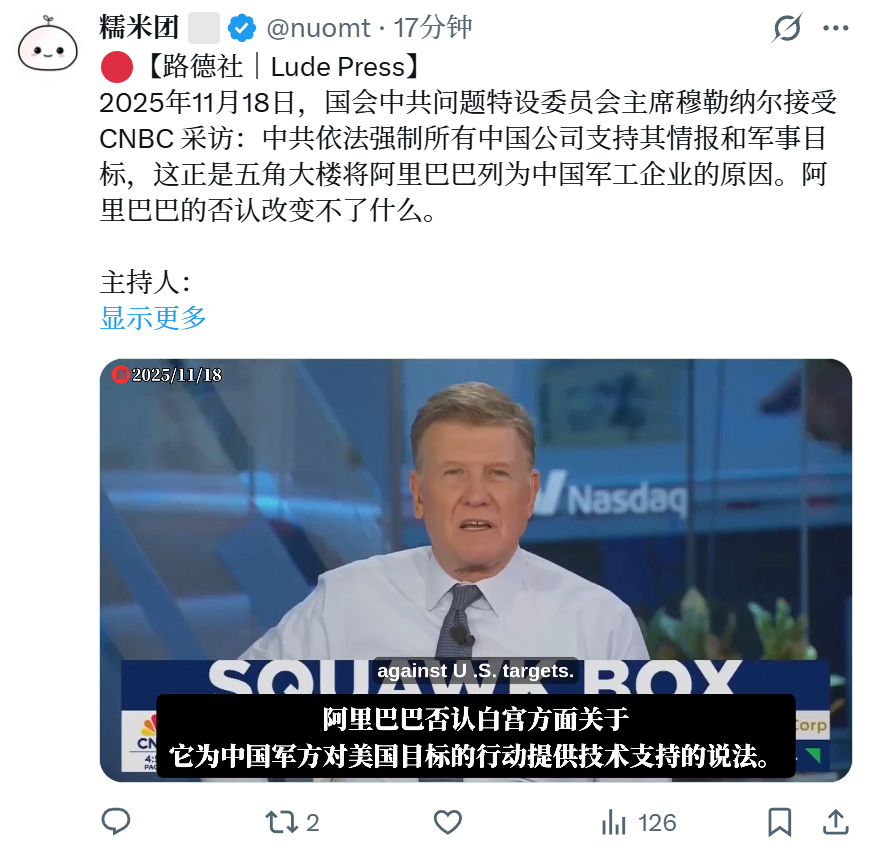
Task: Click the share upload icon
Action: pyautogui.click(x=835, y=822)
